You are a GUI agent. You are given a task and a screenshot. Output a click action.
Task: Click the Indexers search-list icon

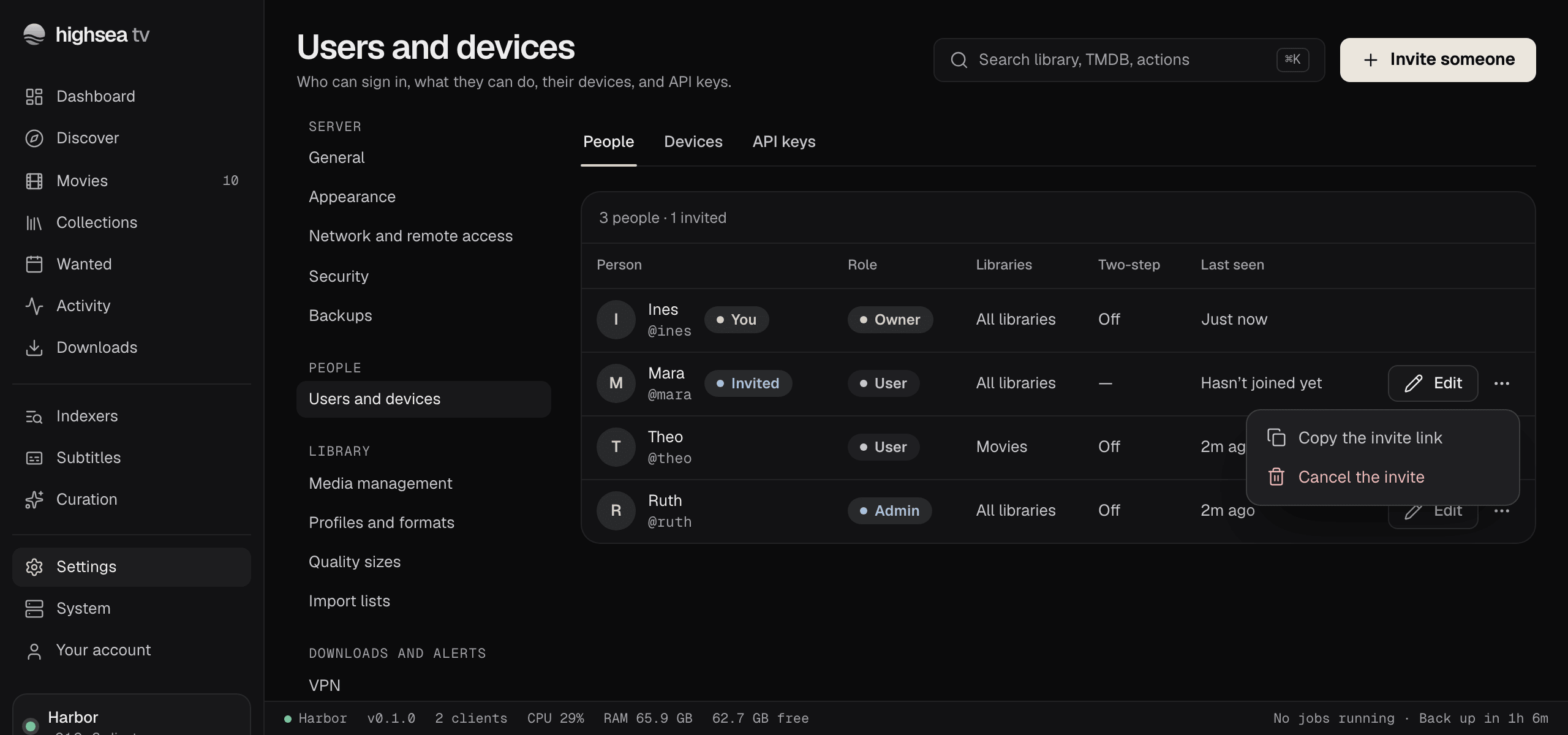tap(34, 417)
